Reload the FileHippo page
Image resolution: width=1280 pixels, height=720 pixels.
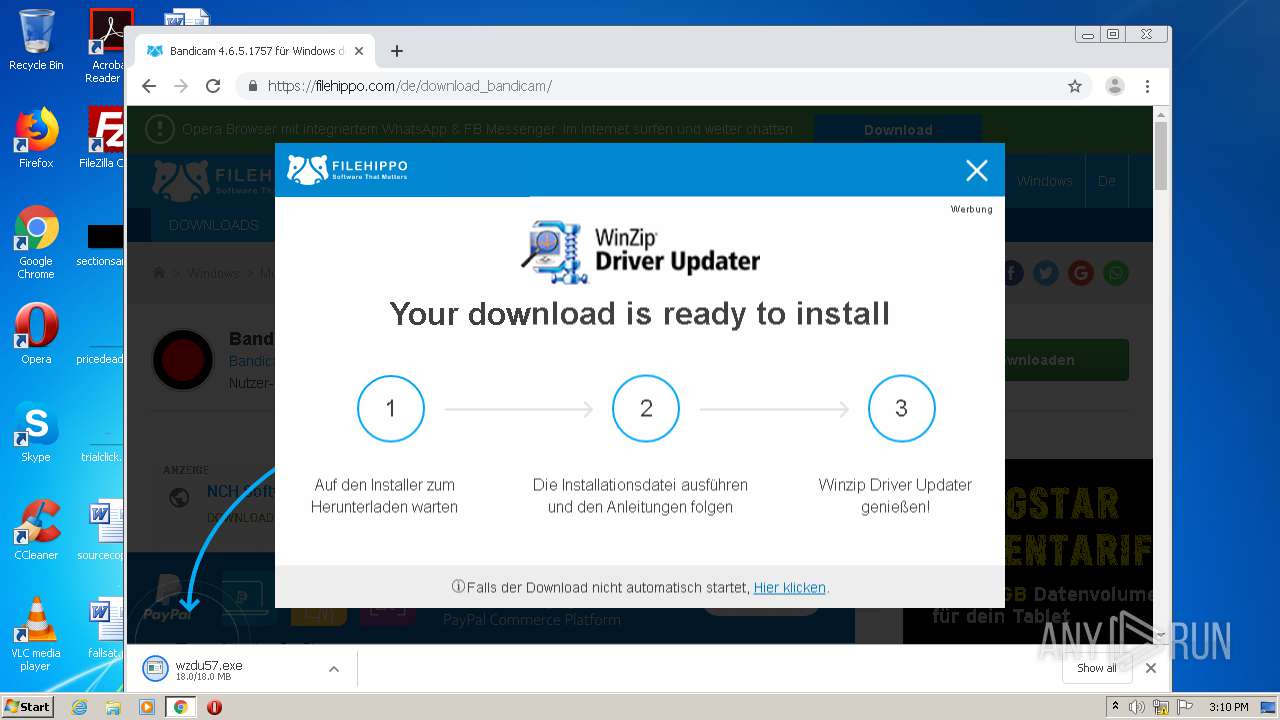(x=213, y=86)
